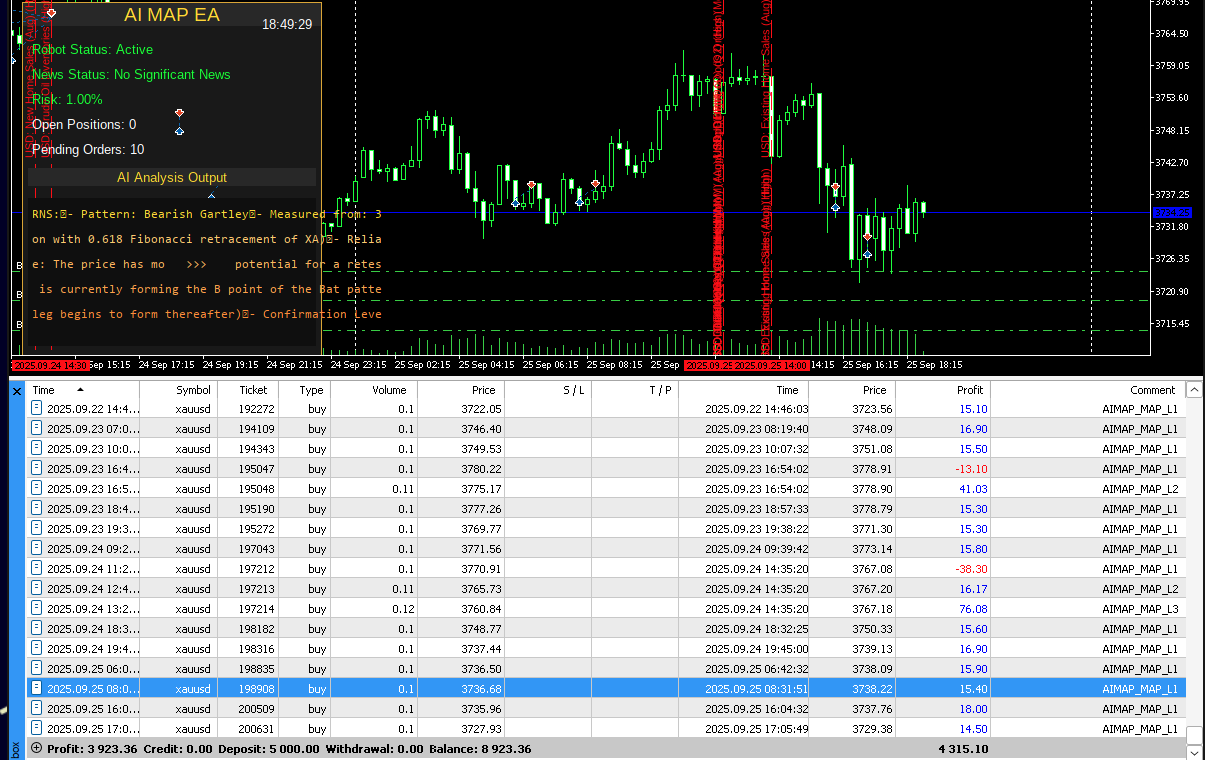Click the total profit 4 315.10 value
The image size is (1205, 760).
pyautogui.click(x=963, y=749)
